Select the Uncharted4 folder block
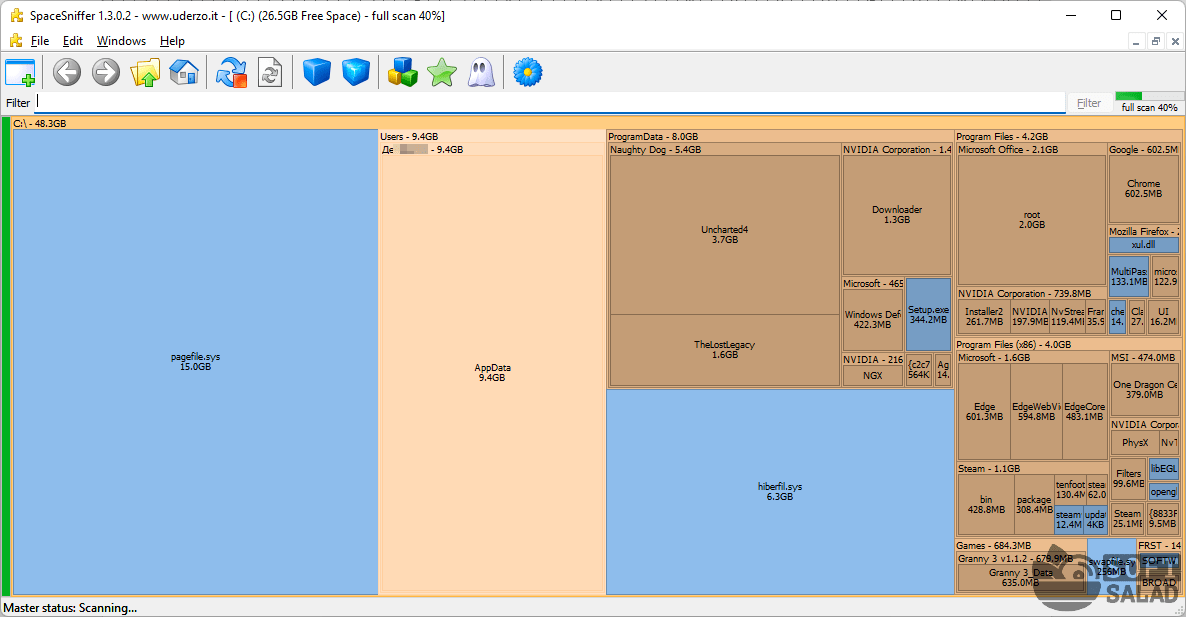This screenshot has width=1186, height=617. coord(724,235)
